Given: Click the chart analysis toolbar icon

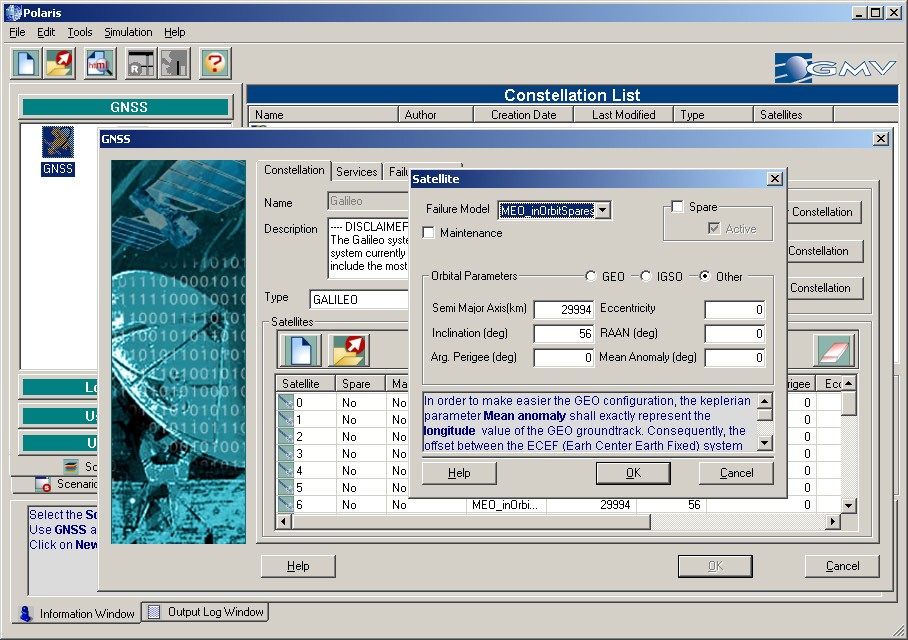Looking at the screenshot, I should click(x=175, y=63).
